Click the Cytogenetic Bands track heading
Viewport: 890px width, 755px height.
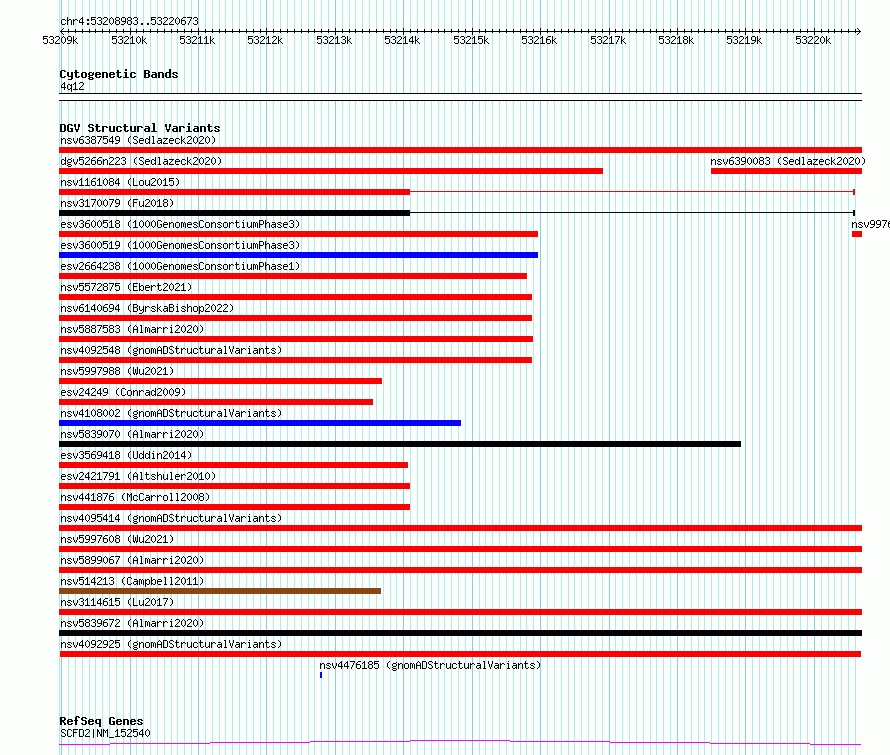(119, 74)
